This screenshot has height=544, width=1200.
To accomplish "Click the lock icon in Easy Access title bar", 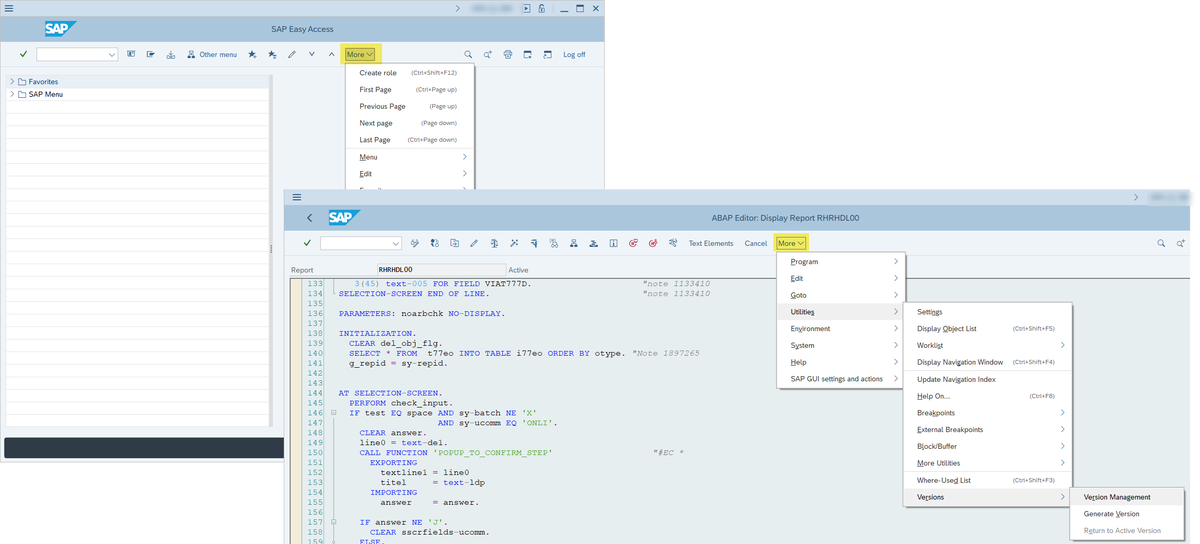I will tap(541, 9).
